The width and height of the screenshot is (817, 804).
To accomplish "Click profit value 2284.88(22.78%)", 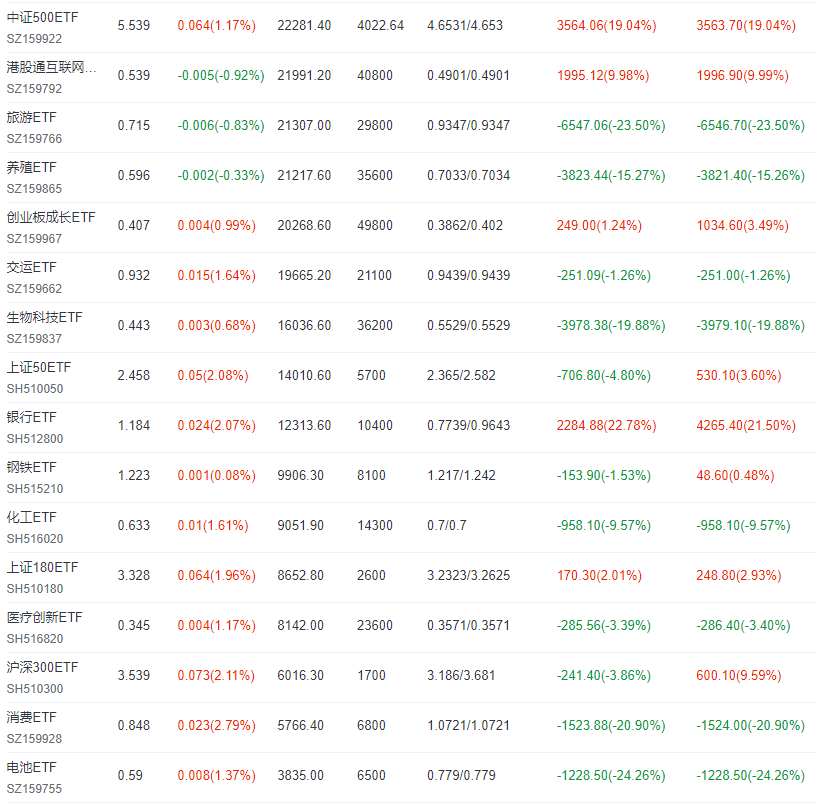I will 606,426.
